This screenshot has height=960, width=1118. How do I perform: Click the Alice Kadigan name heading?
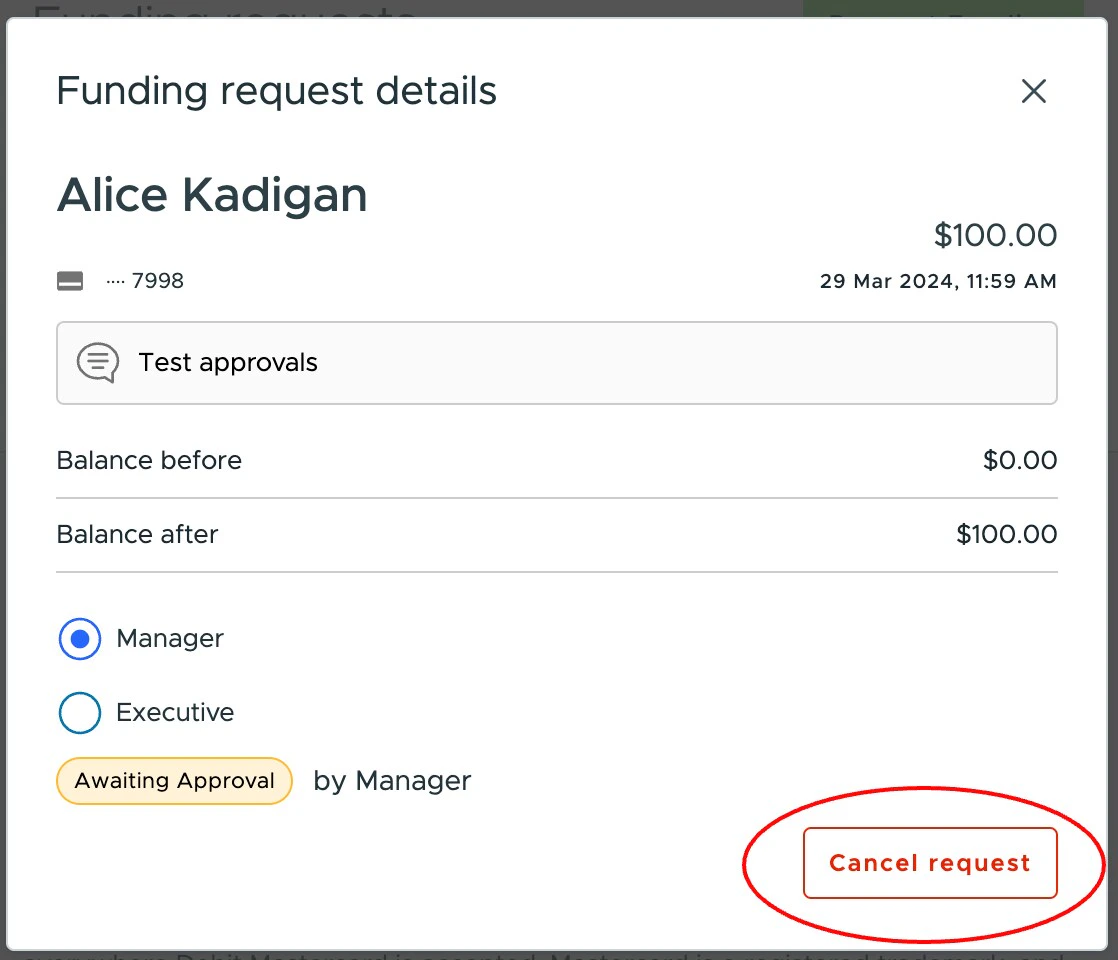pos(212,195)
